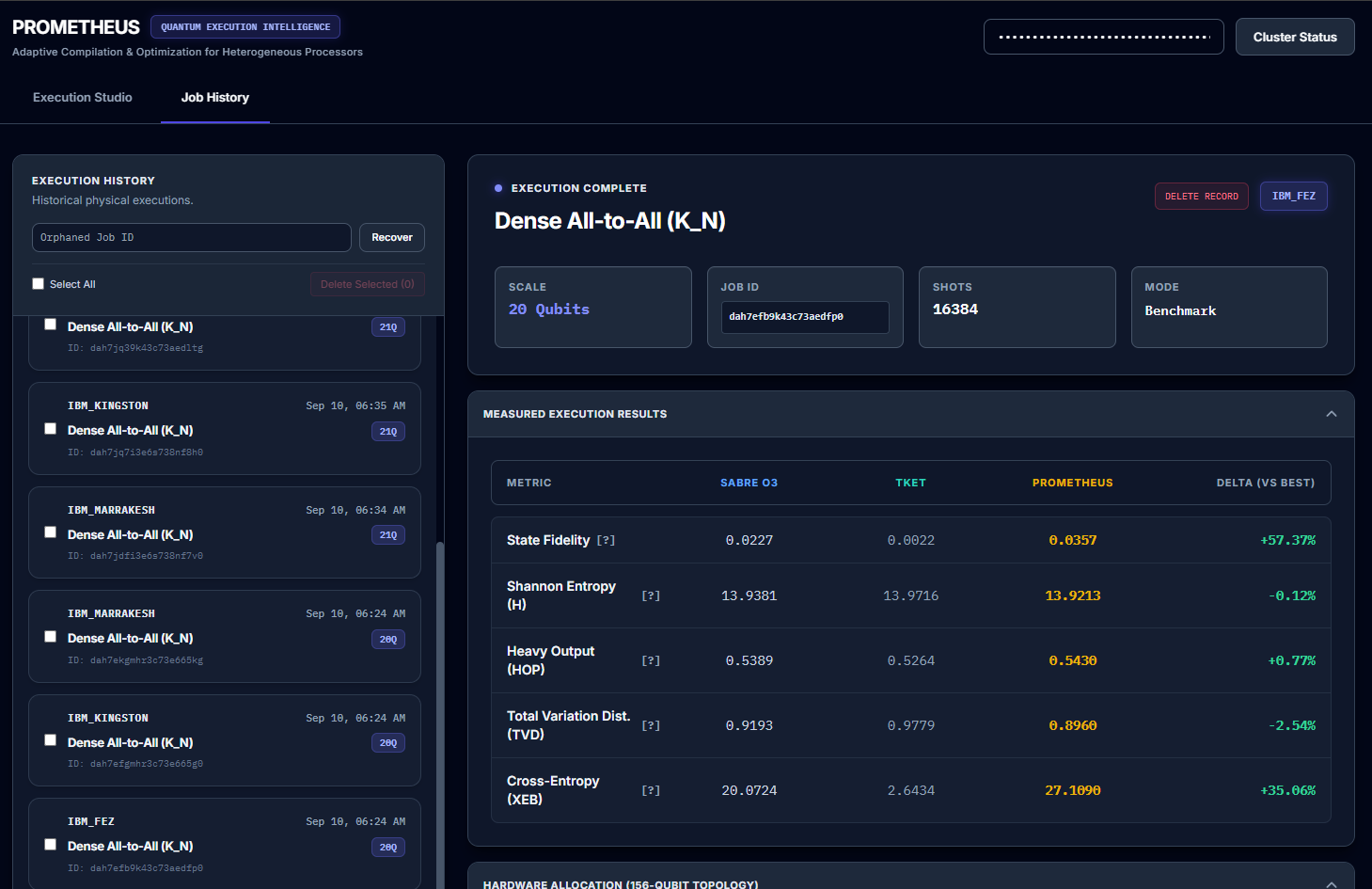Click the +57.37% delta value
This screenshot has height=889, width=1372.
point(1288,540)
